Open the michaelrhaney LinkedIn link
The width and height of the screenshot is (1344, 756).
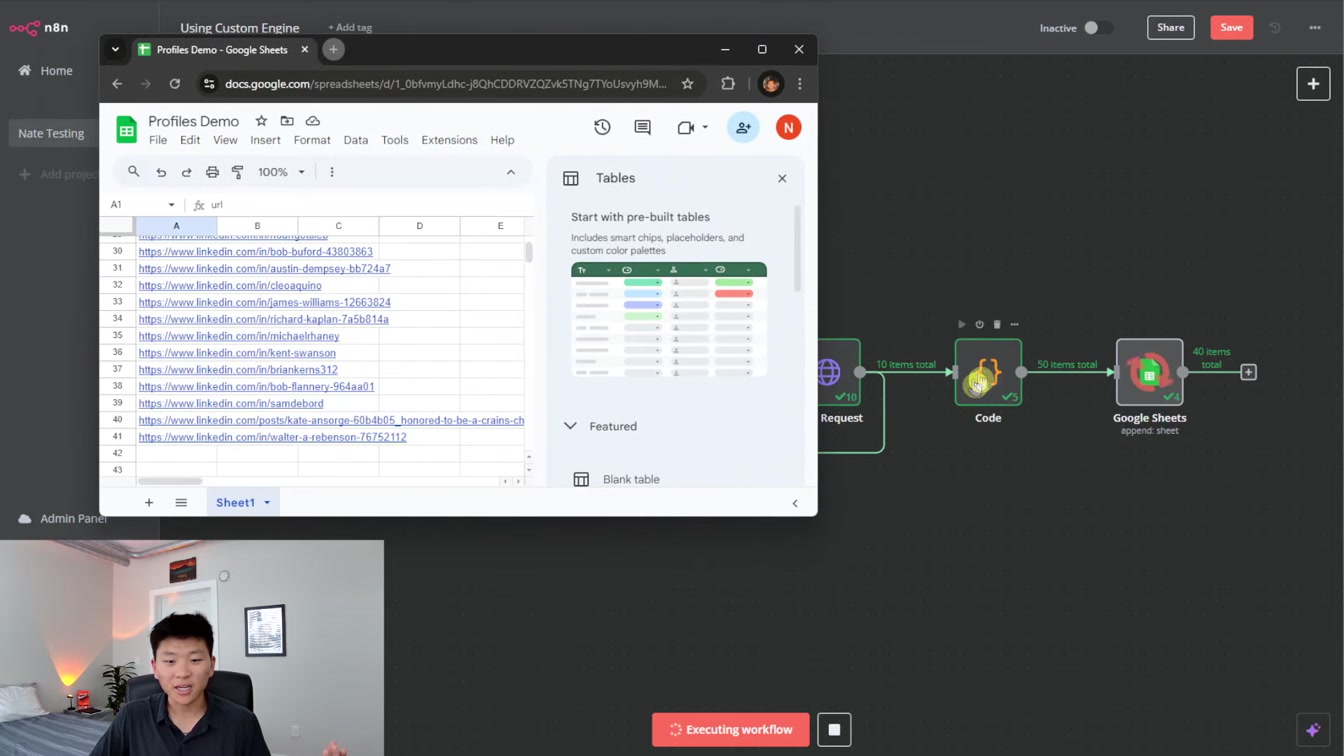(238, 336)
